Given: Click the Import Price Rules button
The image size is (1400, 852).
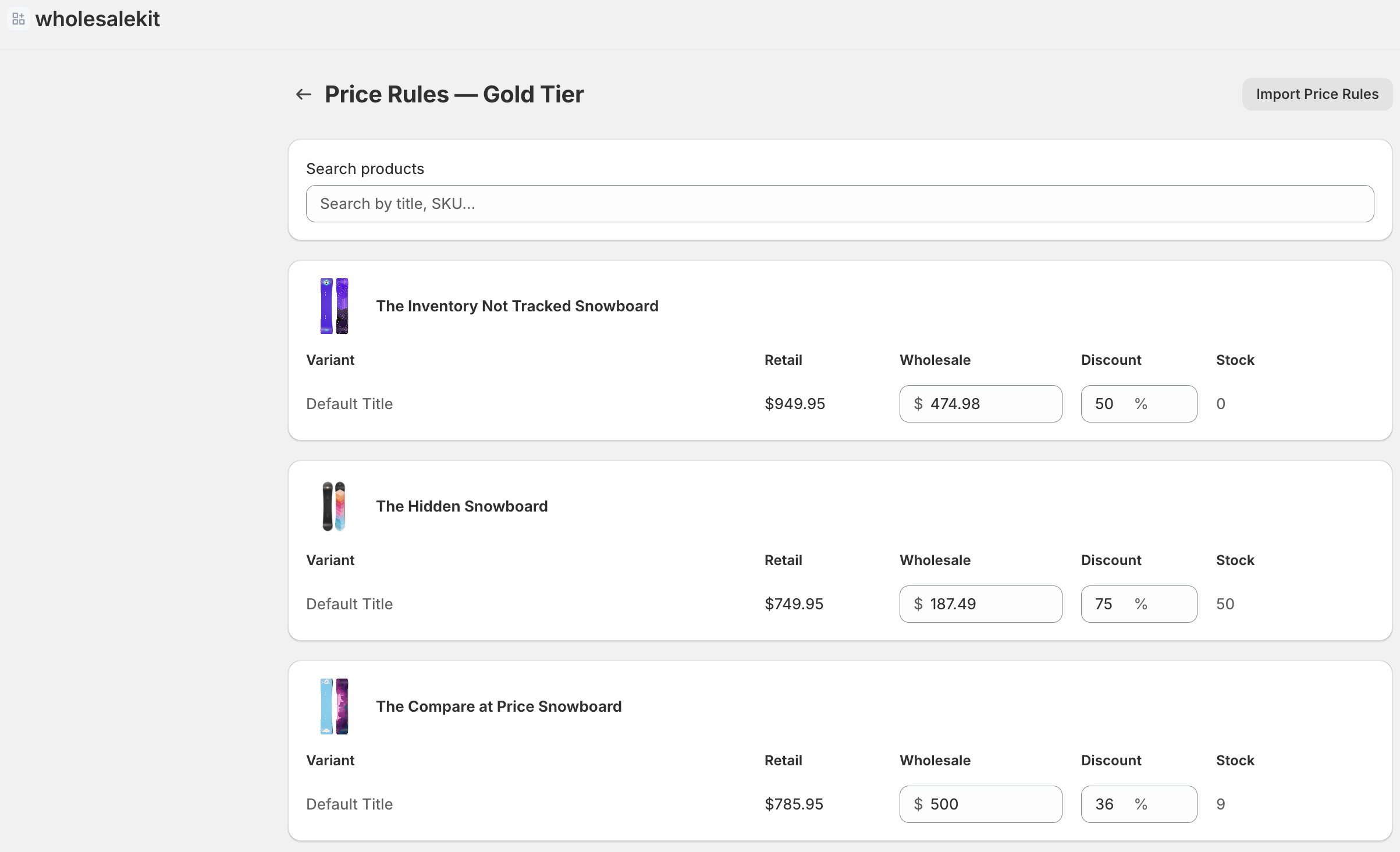Looking at the screenshot, I should coord(1317,94).
